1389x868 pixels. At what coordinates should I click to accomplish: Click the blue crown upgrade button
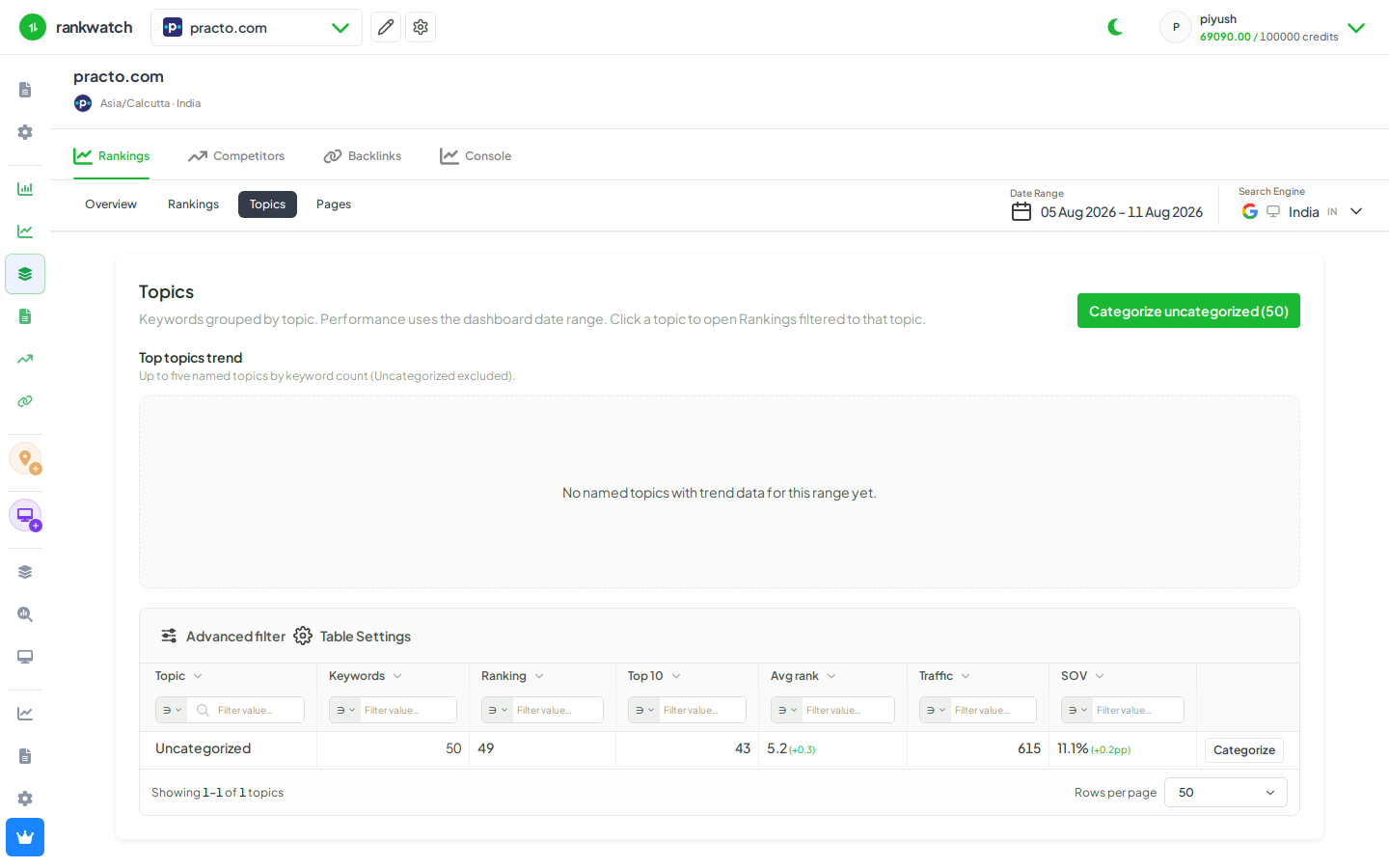tap(25, 837)
